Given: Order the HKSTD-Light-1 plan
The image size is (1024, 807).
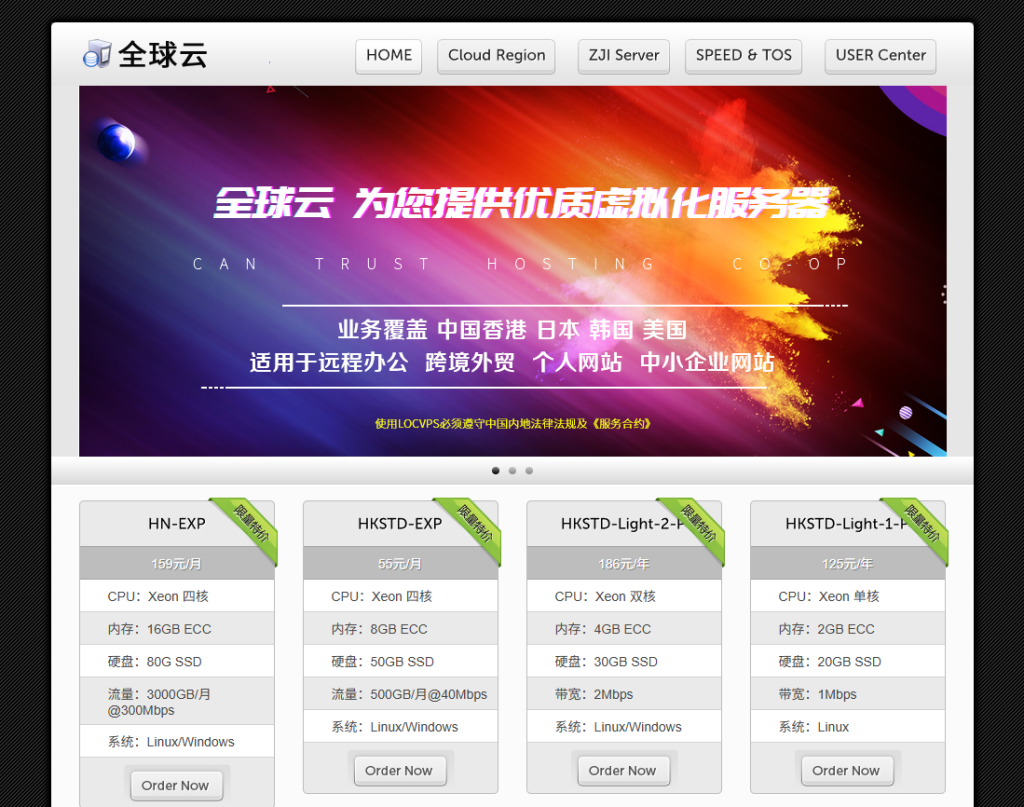Looking at the screenshot, I should 846,770.
